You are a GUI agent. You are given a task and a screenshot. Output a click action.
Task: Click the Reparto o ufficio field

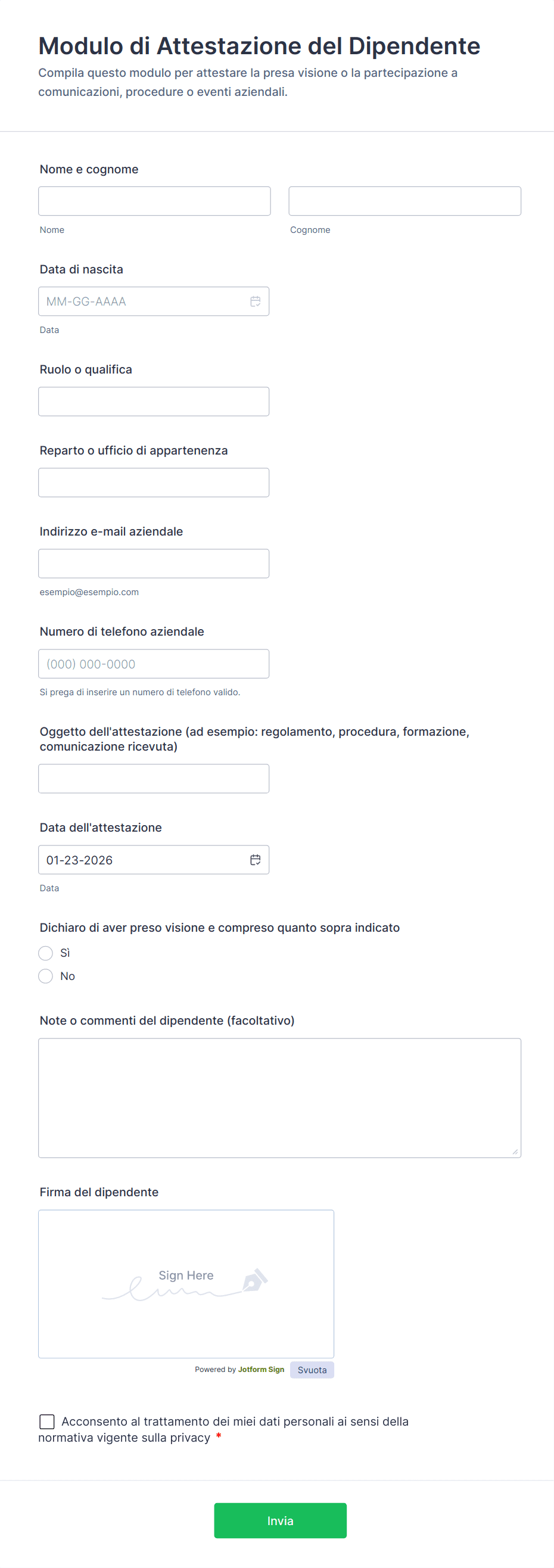[x=154, y=482]
